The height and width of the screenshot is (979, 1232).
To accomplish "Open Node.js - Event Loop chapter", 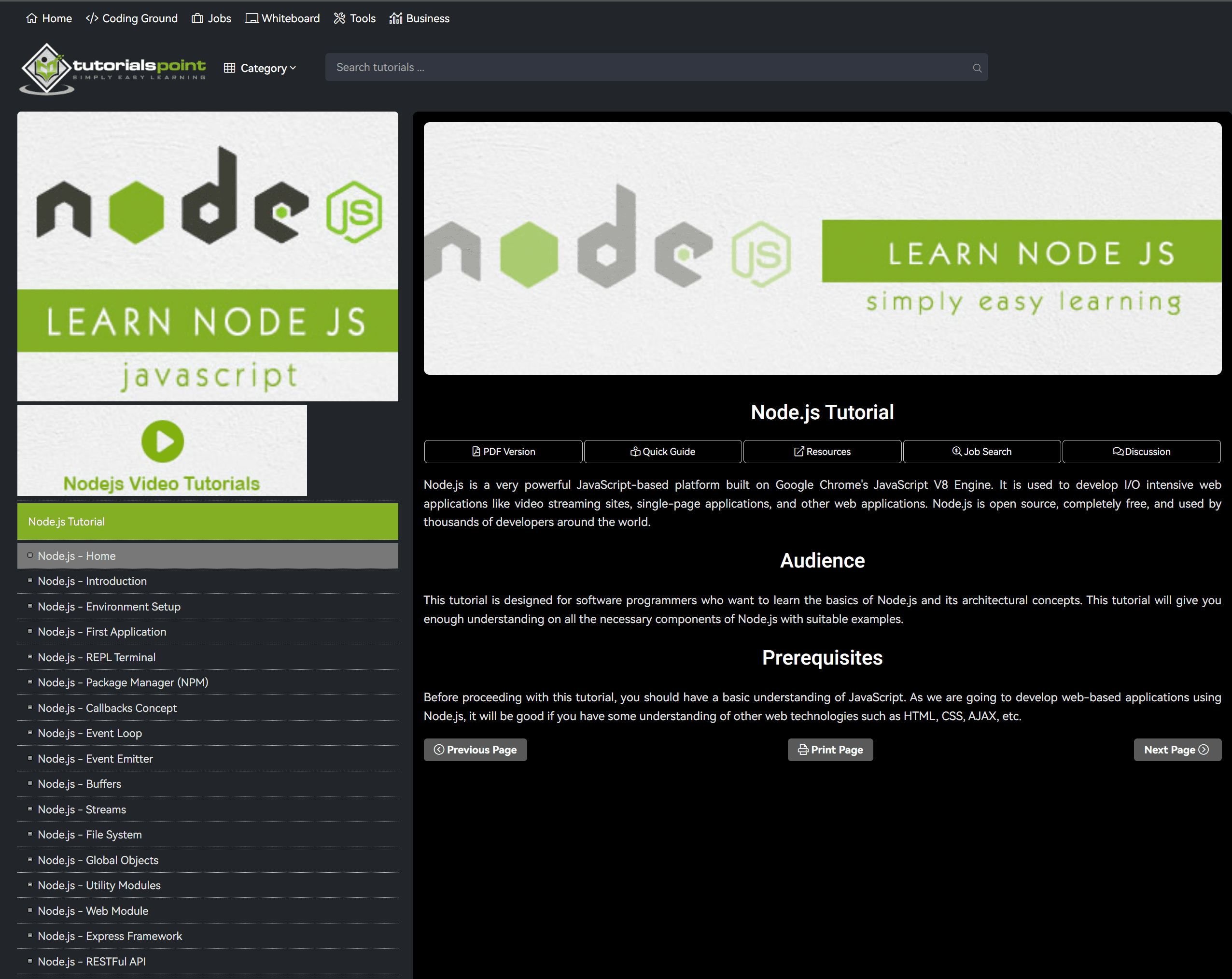I will 90,733.
